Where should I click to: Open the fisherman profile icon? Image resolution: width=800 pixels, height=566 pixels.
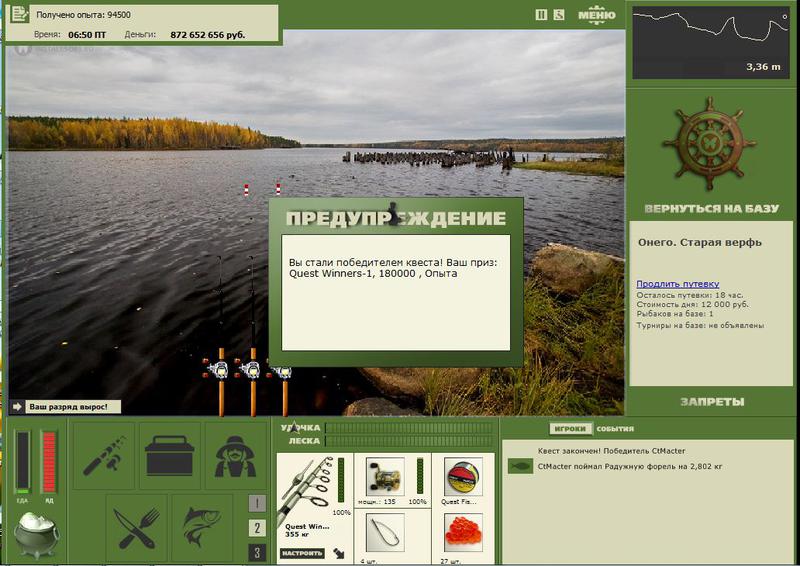235,455
